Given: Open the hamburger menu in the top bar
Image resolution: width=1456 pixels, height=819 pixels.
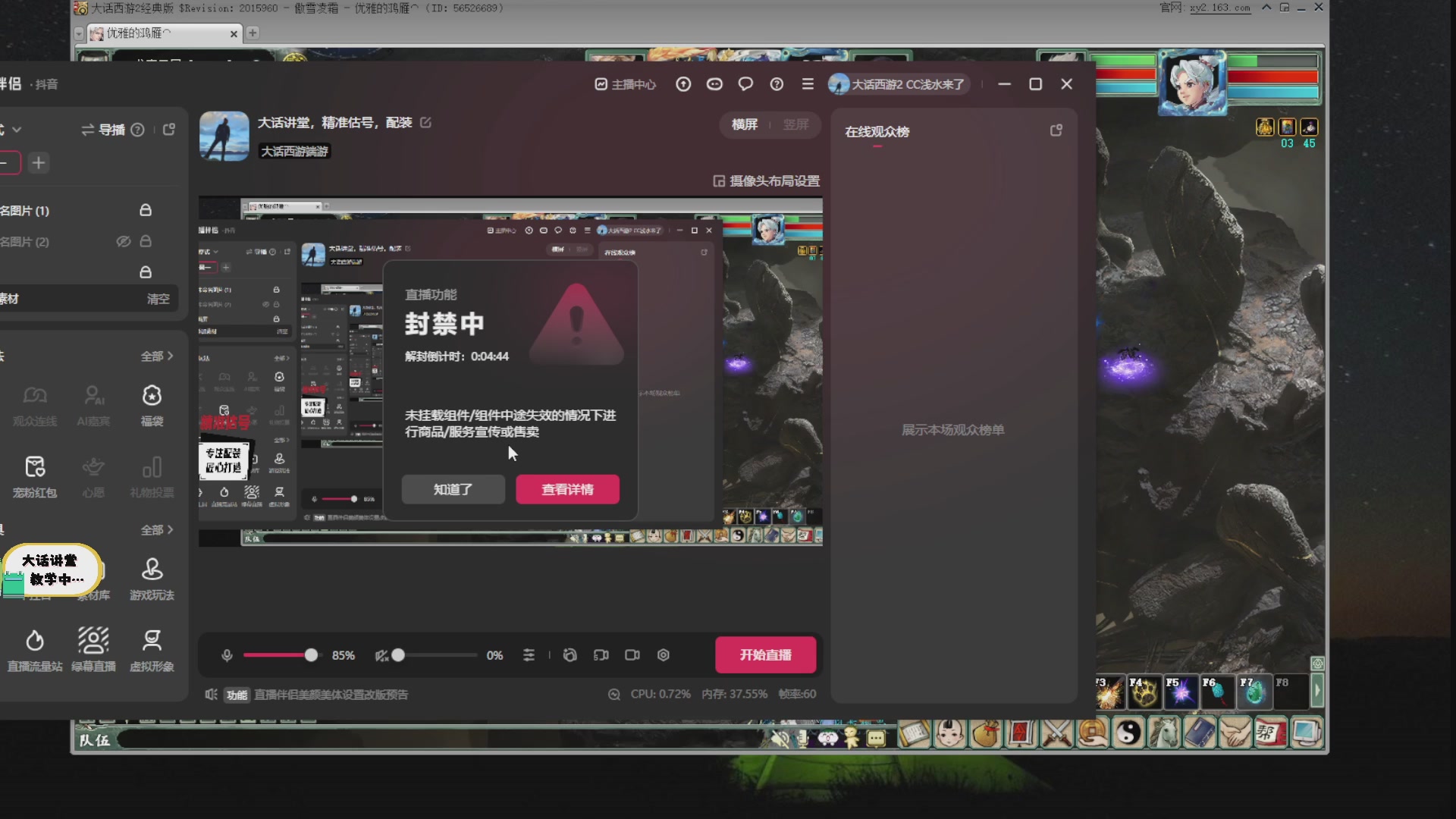Looking at the screenshot, I should [808, 84].
